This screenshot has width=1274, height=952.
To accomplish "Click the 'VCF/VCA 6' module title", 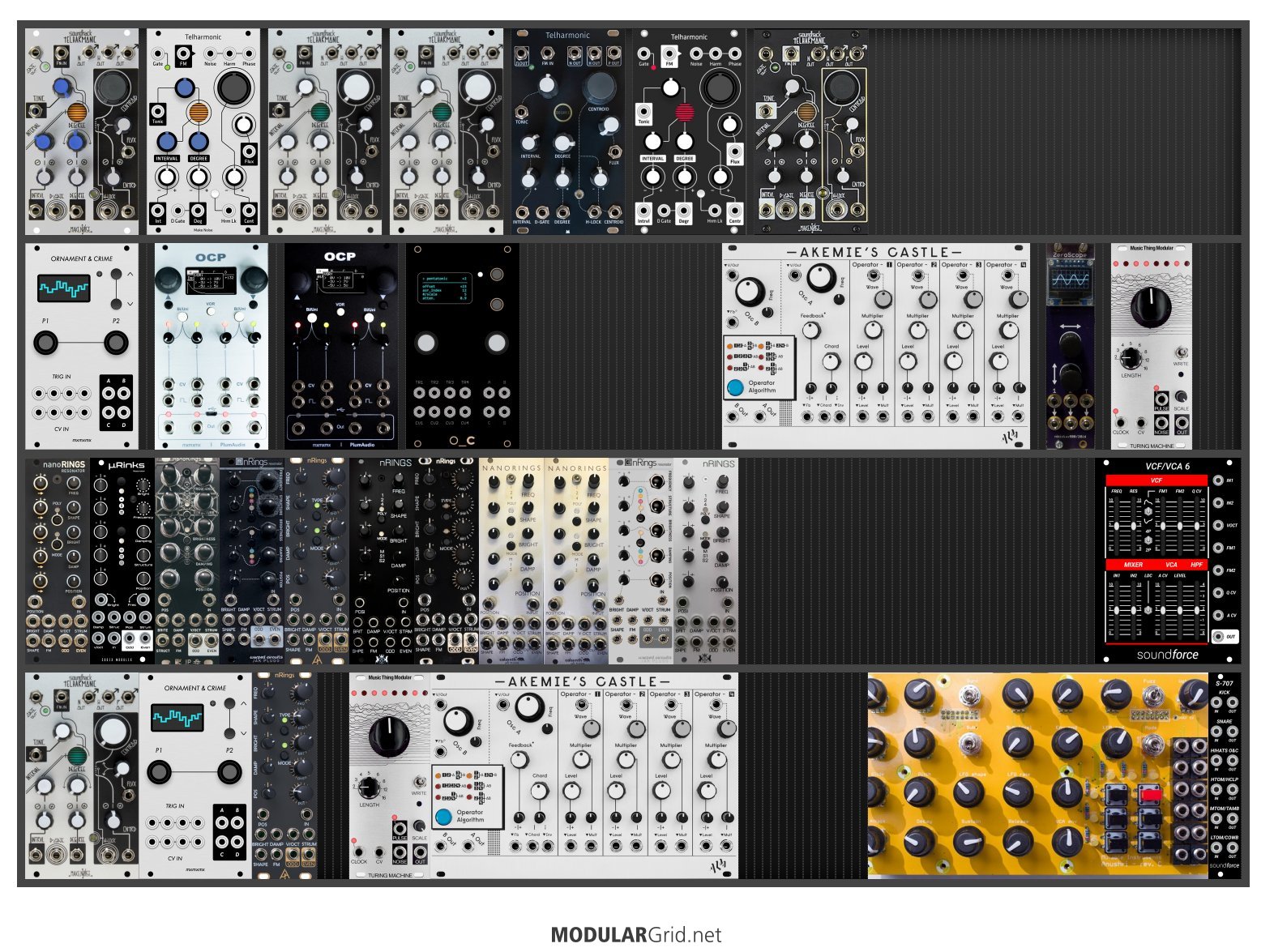I will click(x=1168, y=466).
